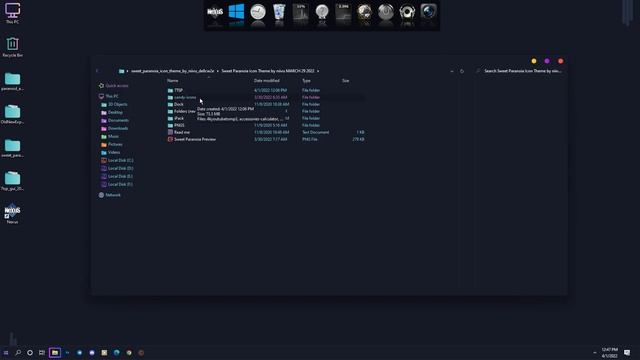The image size is (640, 360).
Task: Click the globe icon in the dock
Action: coord(364,12)
